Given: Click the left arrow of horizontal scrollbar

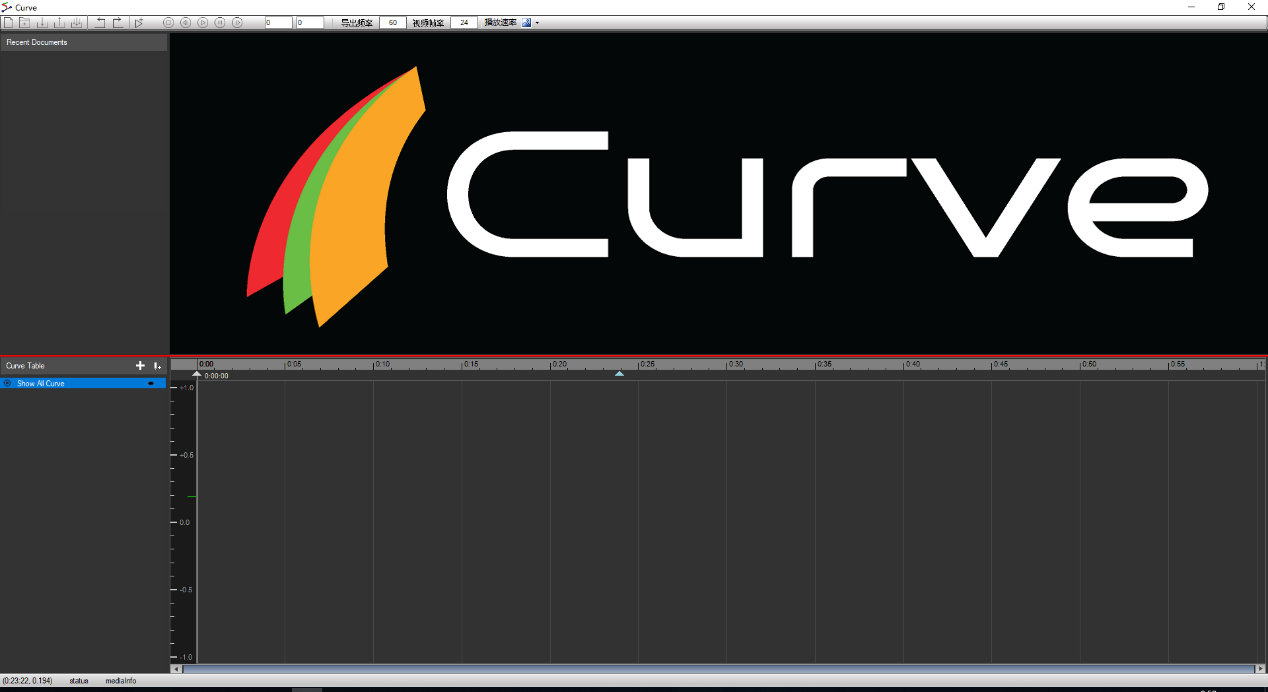Looking at the screenshot, I should [176, 668].
